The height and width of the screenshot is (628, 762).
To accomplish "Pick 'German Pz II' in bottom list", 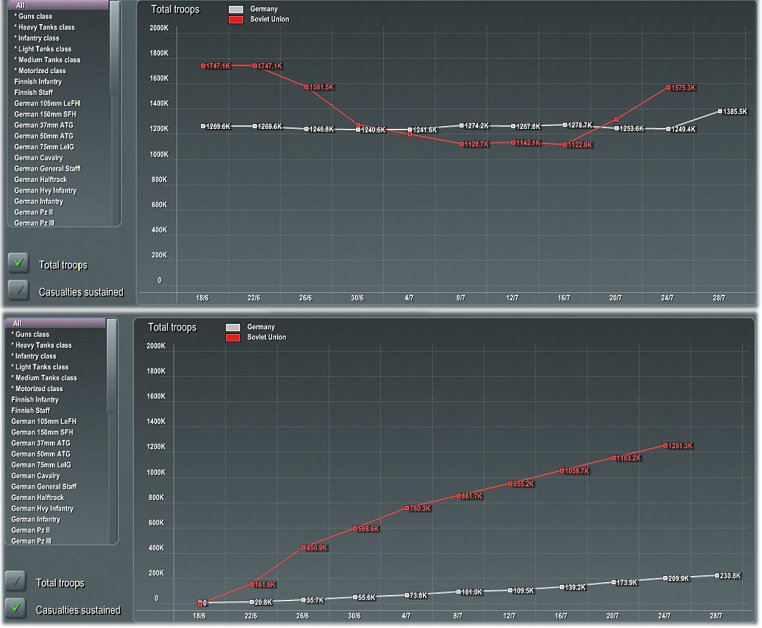I will click(x=31, y=530).
